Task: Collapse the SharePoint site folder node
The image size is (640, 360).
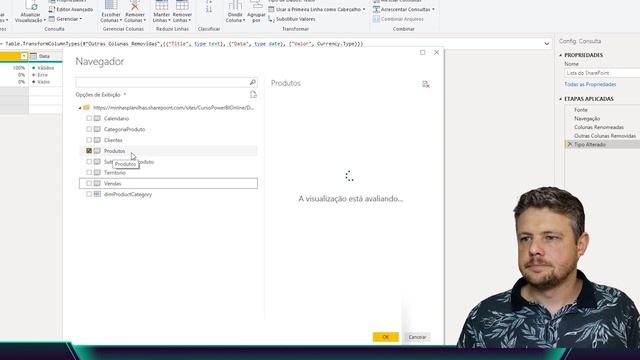Action: 80,108
